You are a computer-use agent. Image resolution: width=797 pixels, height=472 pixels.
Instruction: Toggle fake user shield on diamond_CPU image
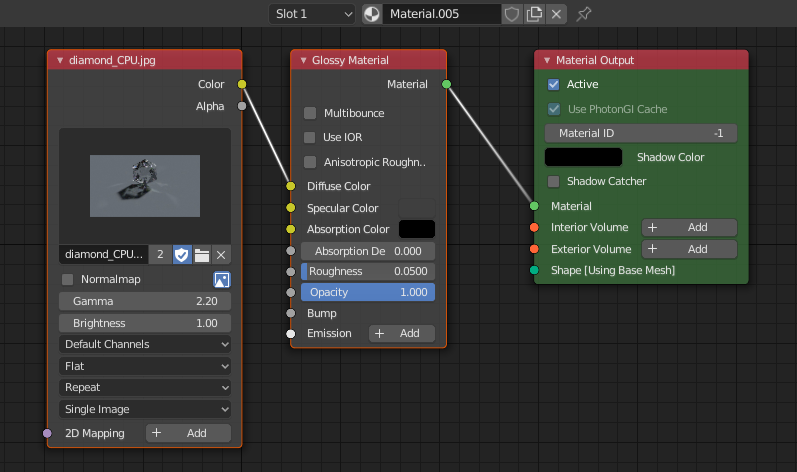pyautogui.click(x=181, y=255)
